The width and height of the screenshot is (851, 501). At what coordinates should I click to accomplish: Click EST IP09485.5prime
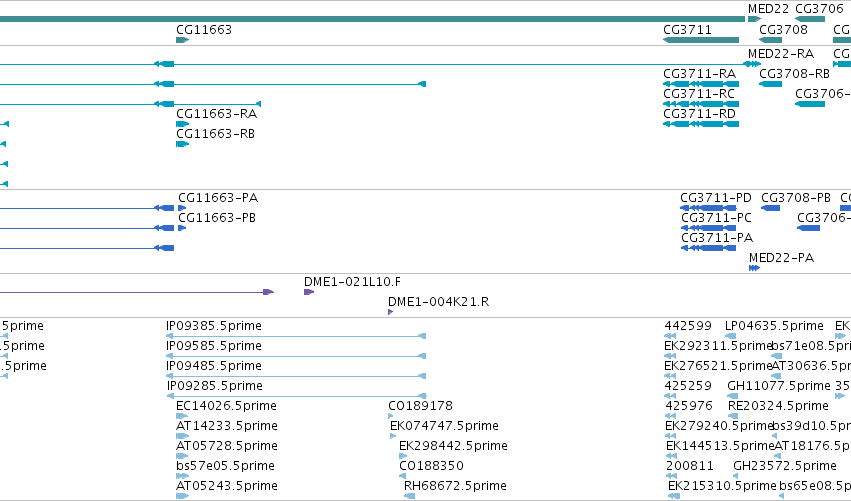[x=213, y=366]
